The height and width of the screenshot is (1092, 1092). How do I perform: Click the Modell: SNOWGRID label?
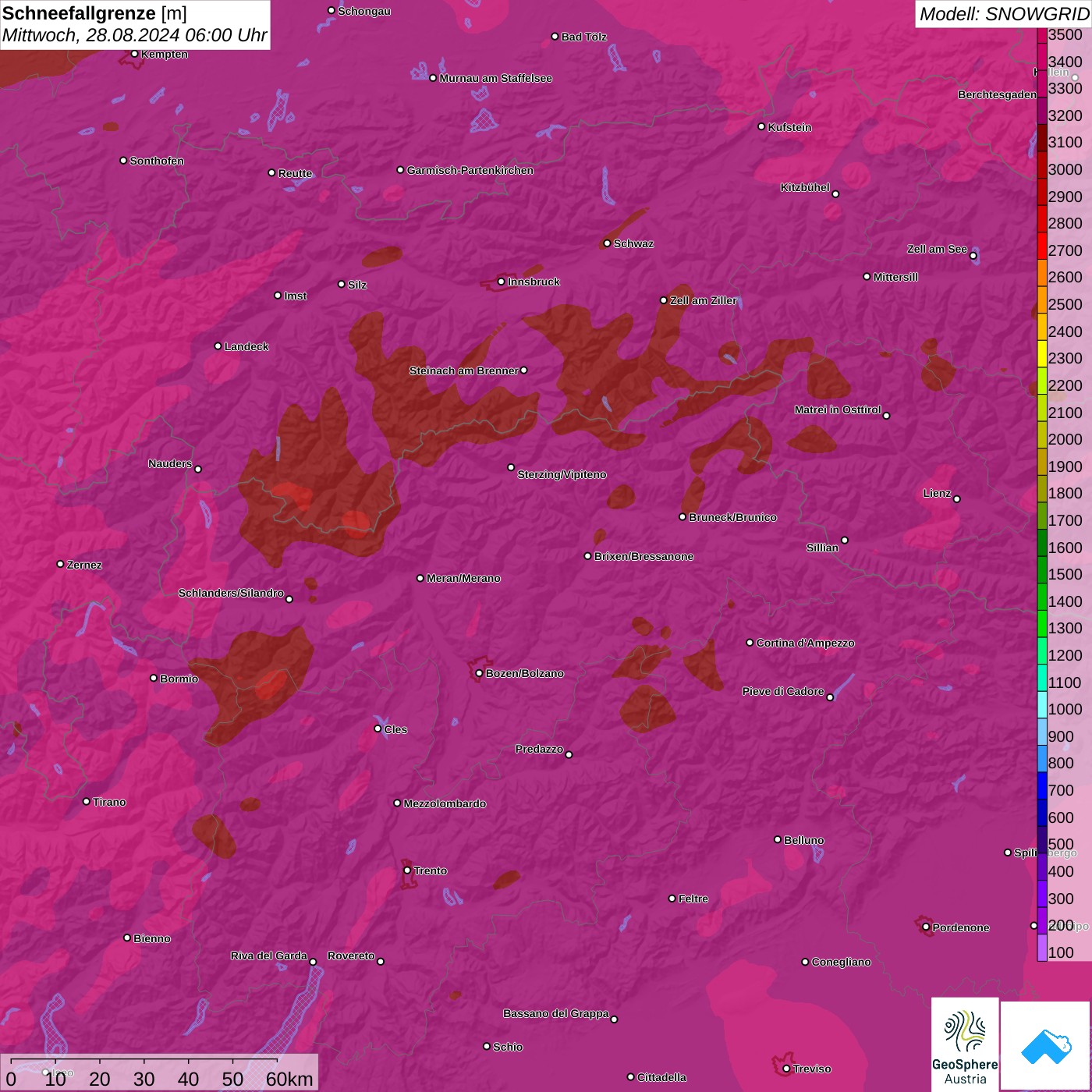point(1003,14)
